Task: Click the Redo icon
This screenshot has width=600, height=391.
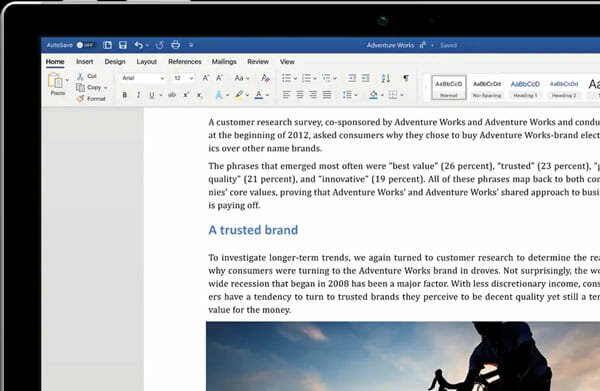Action: 160,45
